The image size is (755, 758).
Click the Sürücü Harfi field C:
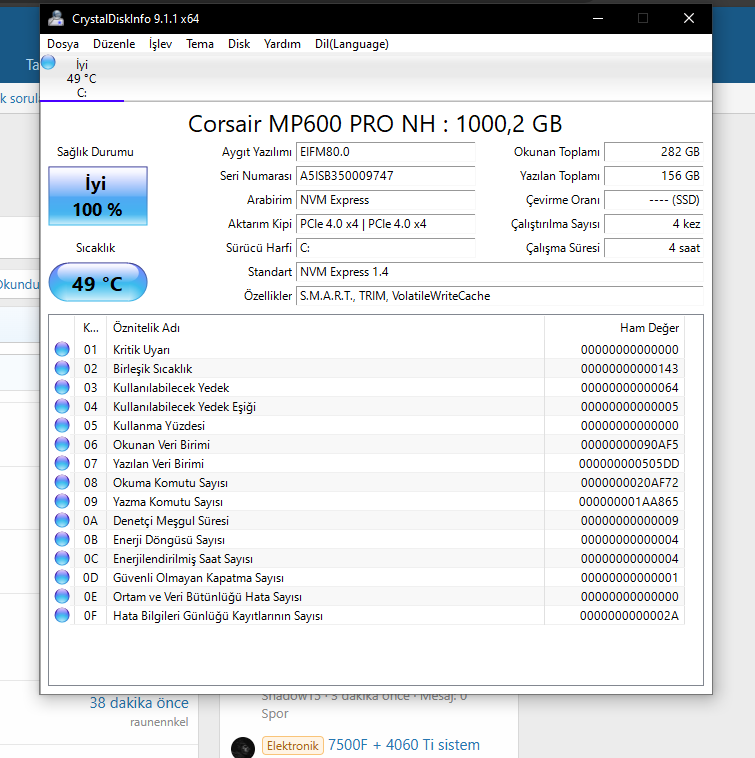385,248
